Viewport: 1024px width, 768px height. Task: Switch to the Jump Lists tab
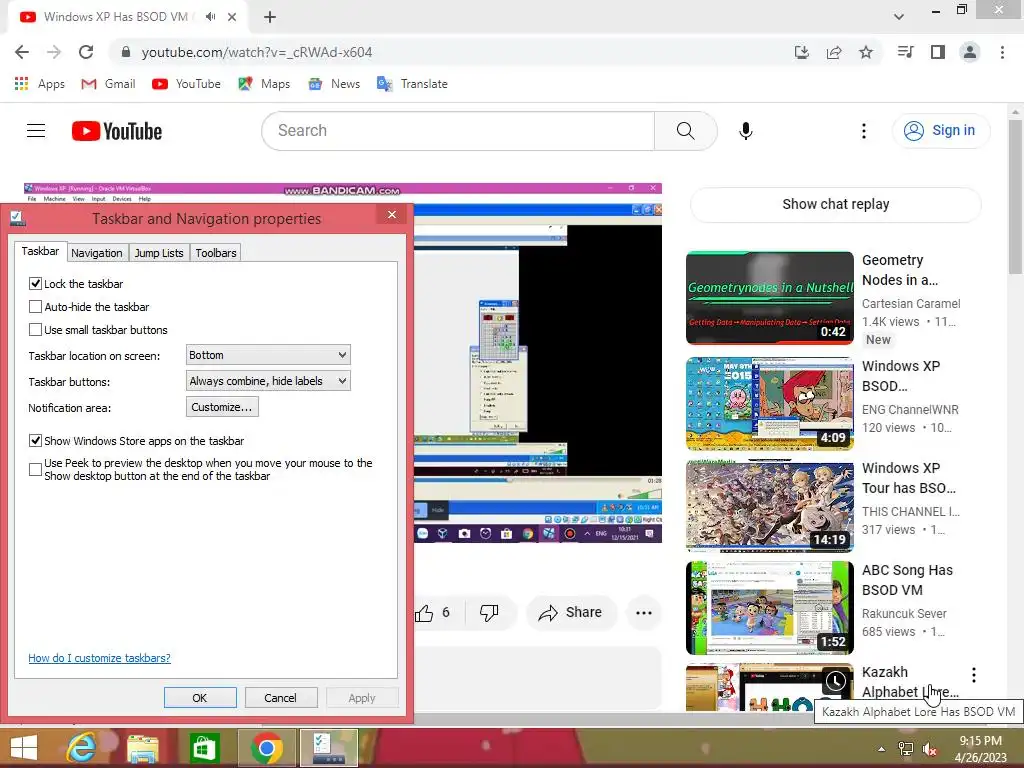[x=159, y=253]
